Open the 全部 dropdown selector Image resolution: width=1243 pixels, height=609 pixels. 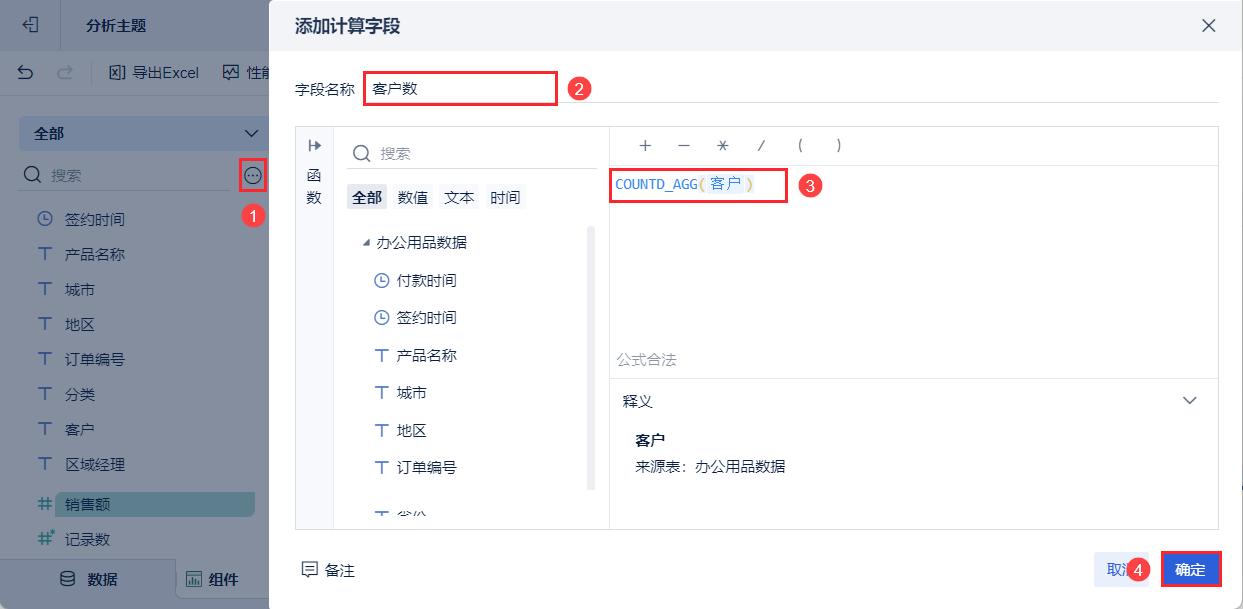140,133
